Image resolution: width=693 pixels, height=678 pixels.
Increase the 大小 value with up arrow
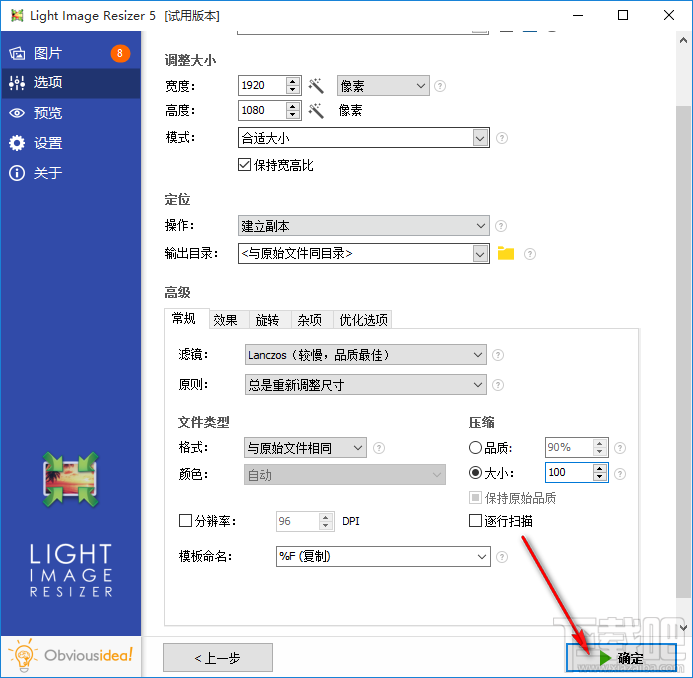[600, 468]
